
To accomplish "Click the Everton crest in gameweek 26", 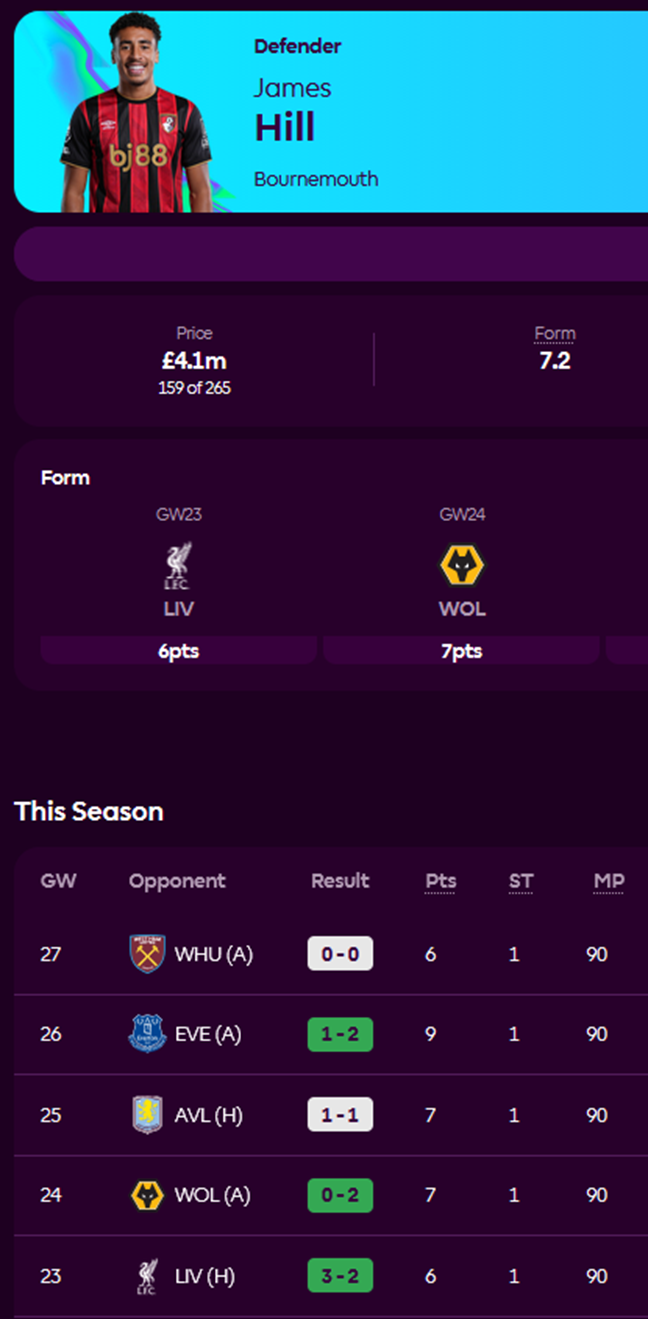I will [146, 1034].
